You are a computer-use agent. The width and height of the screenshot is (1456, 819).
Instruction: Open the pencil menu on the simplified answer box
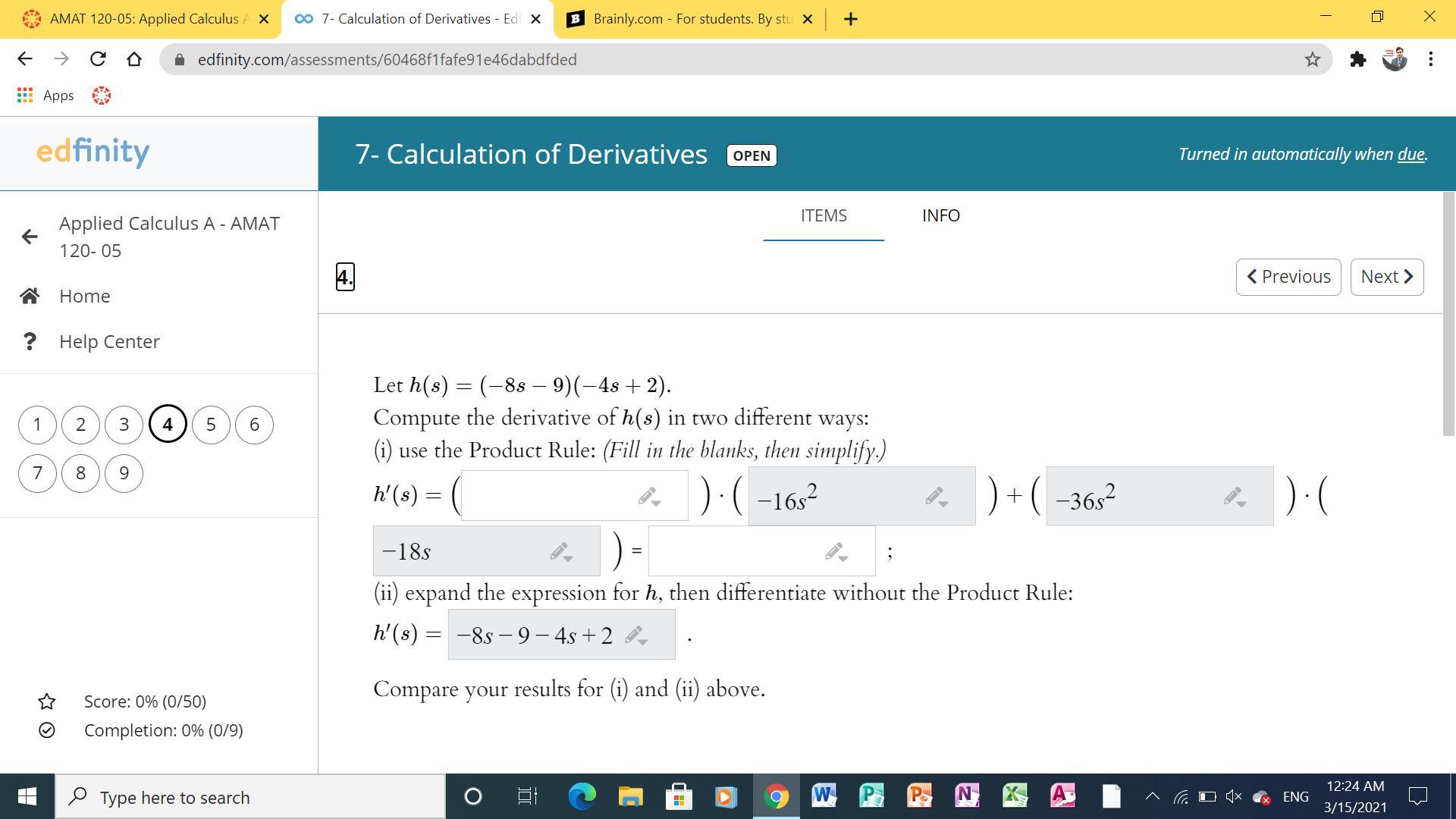tap(836, 552)
